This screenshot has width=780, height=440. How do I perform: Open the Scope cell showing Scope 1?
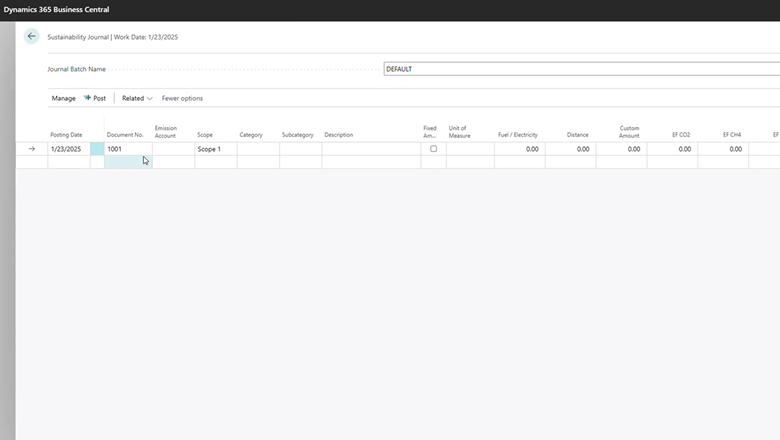(x=215, y=149)
